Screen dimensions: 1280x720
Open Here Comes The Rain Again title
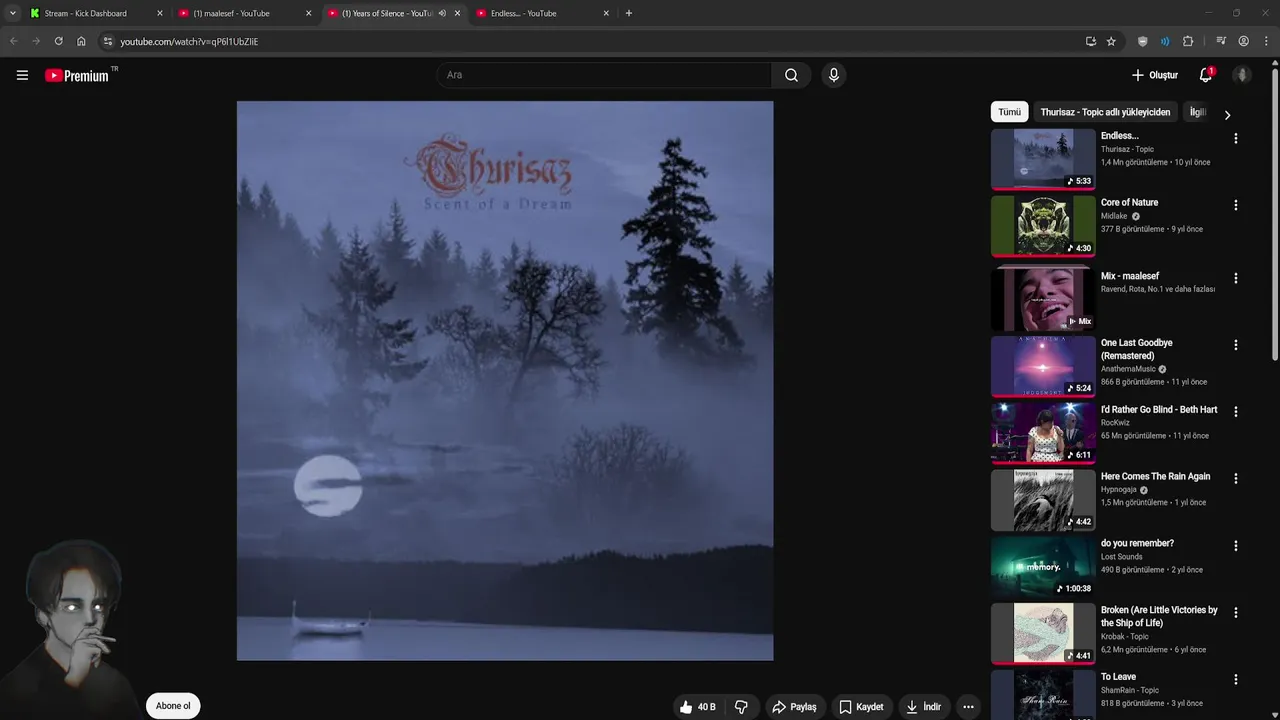click(1155, 476)
